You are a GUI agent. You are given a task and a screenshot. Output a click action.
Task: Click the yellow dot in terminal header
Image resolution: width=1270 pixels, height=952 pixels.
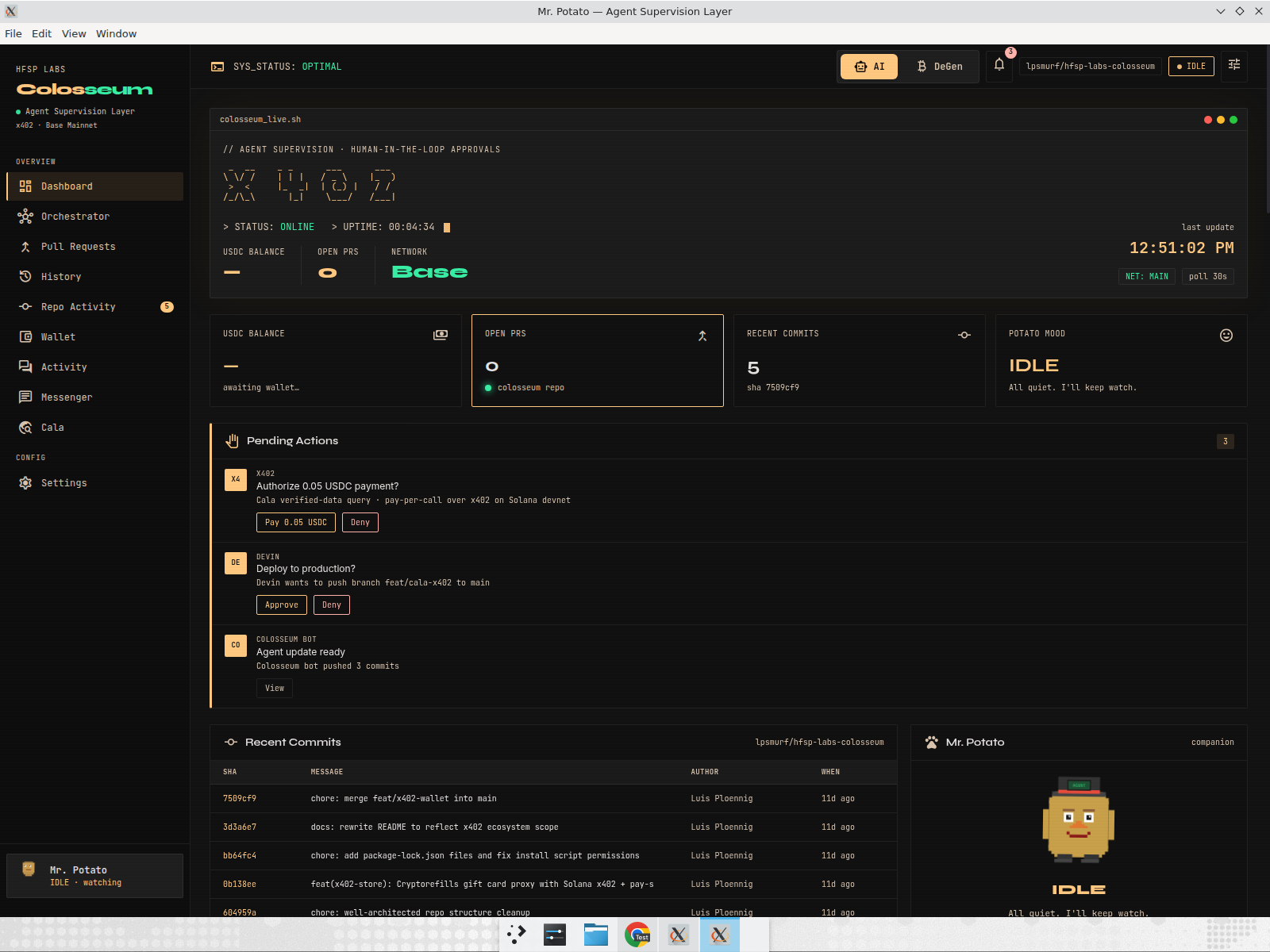(1221, 120)
